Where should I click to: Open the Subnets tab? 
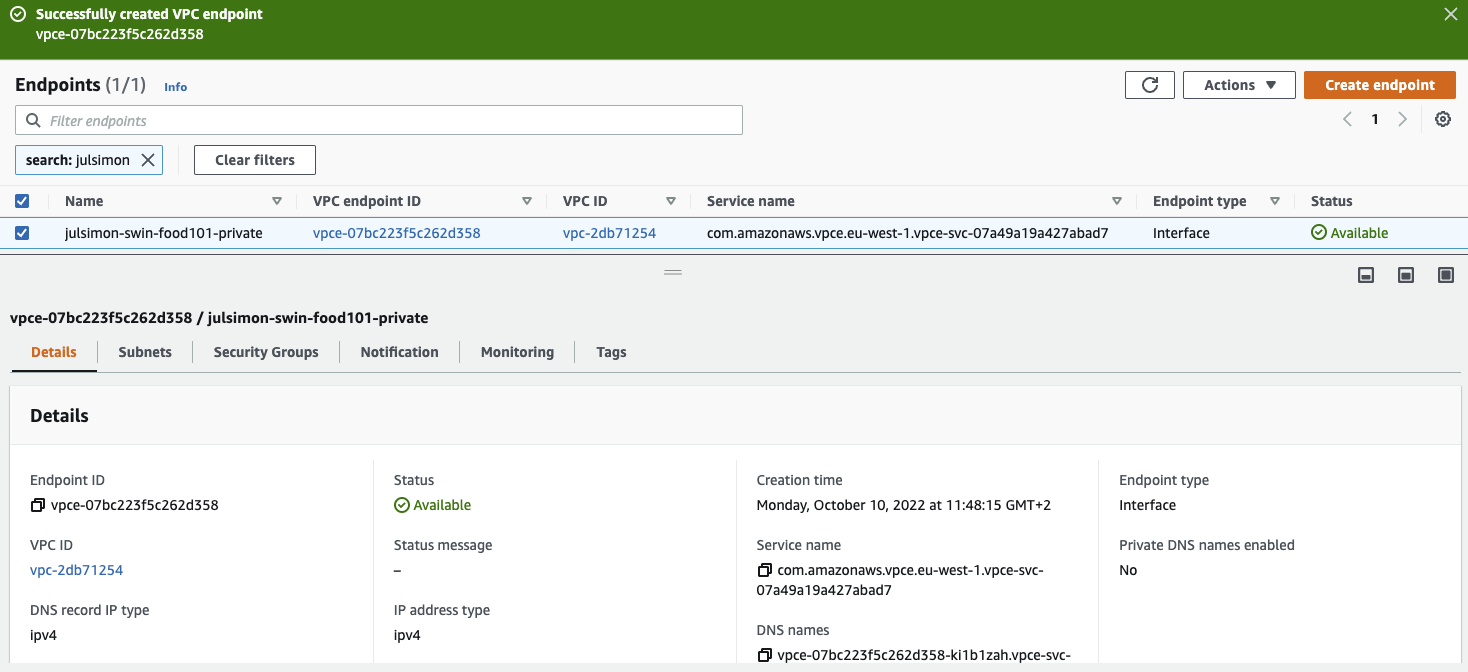click(x=145, y=352)
